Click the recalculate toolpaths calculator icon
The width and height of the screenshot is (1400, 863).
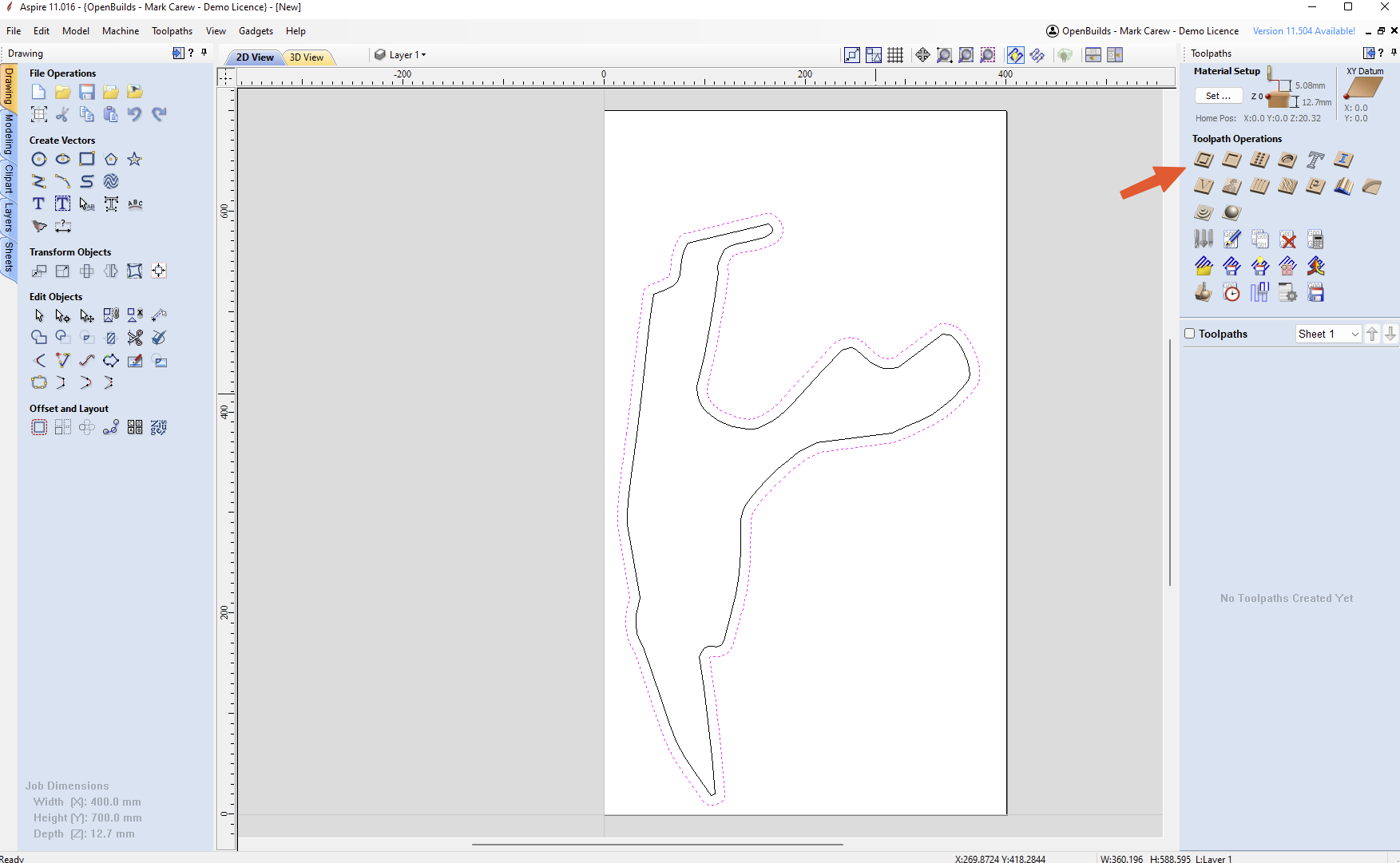click(x=1315, y=240)
